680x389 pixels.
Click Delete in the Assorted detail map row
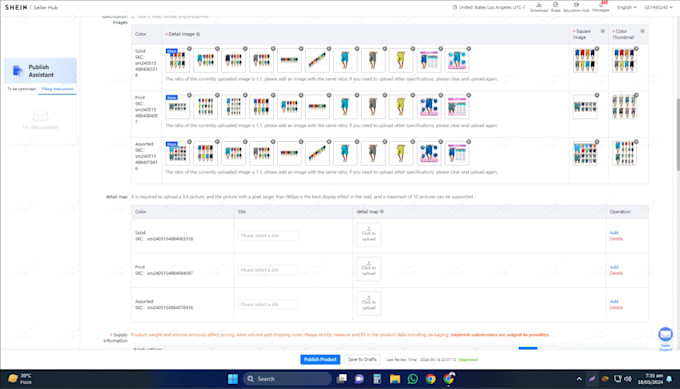(616, 307)
